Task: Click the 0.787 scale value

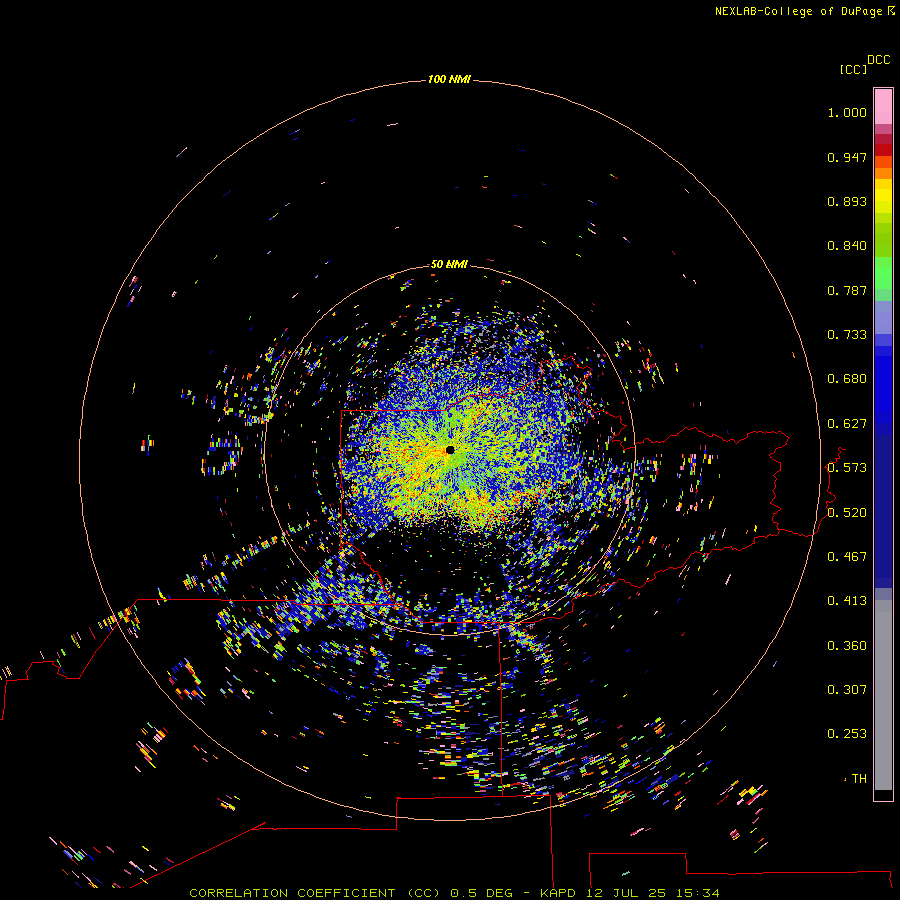Action: (847, 290)
